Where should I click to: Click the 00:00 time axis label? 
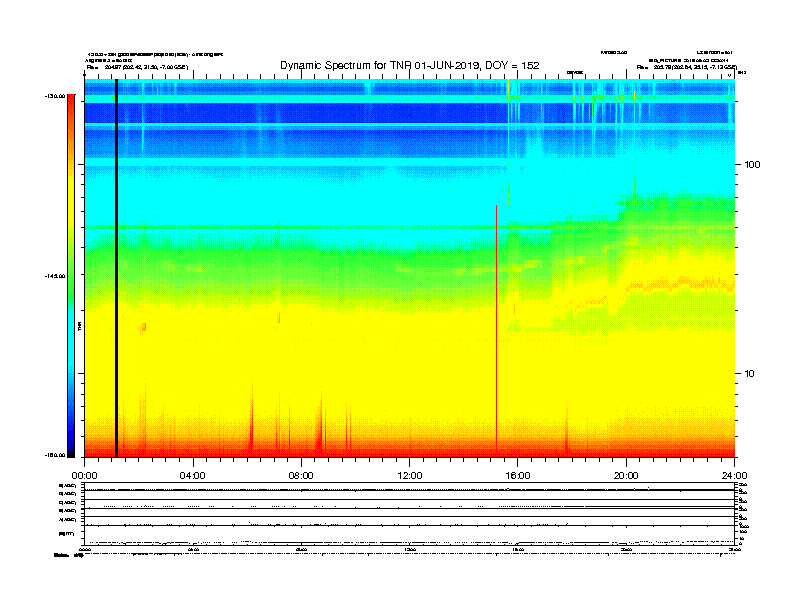tap(84, 476)
